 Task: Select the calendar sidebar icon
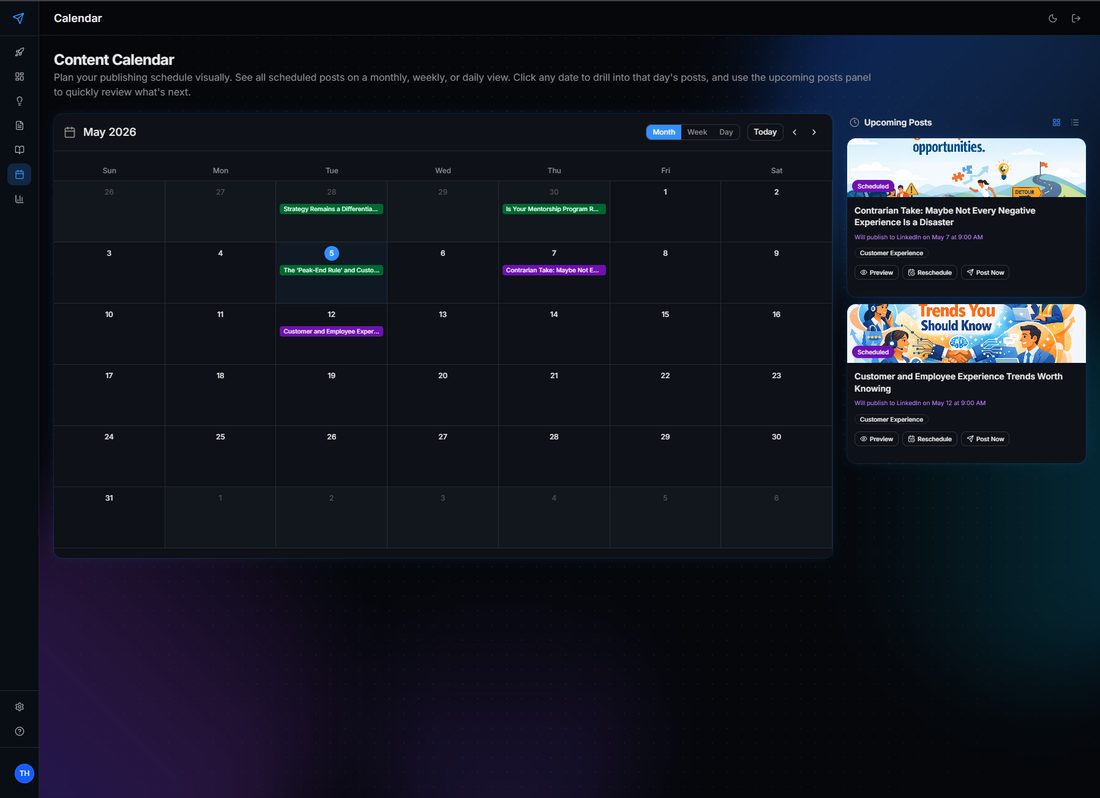pos(20,175)
